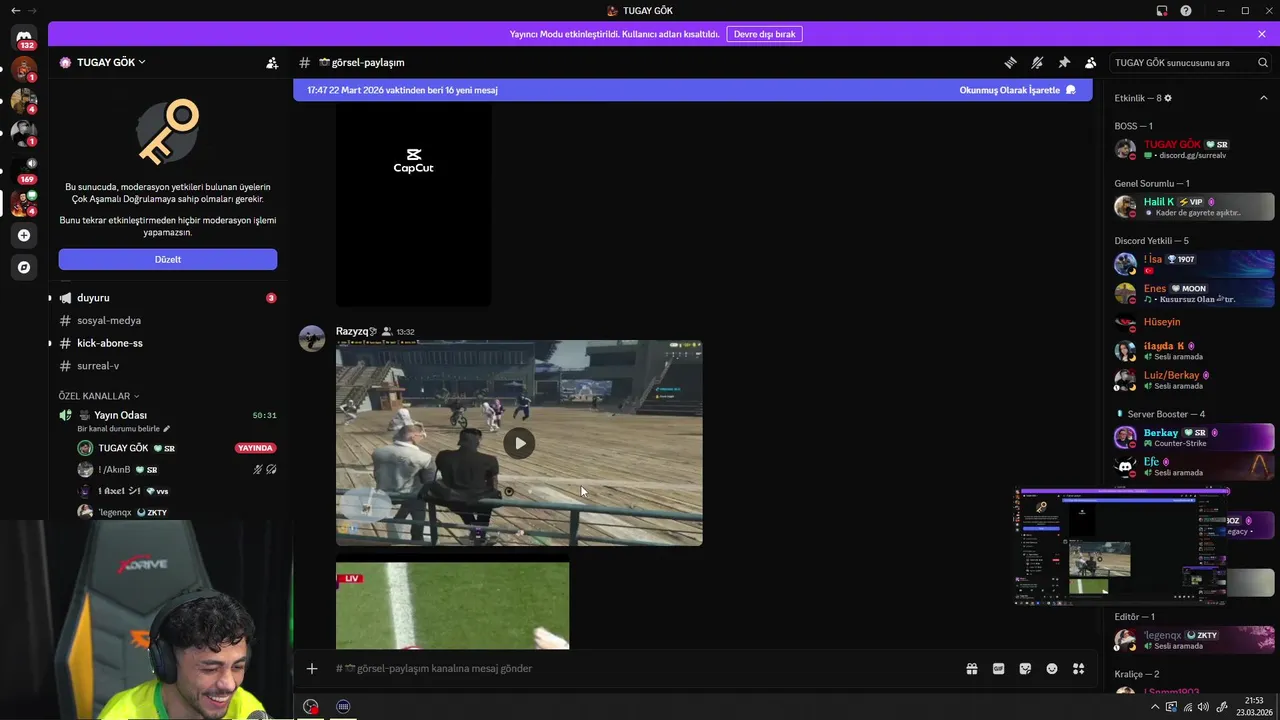Go back with the title bar arrow
The width and height of the screenshot is (1280, 720).
[16, 10]
